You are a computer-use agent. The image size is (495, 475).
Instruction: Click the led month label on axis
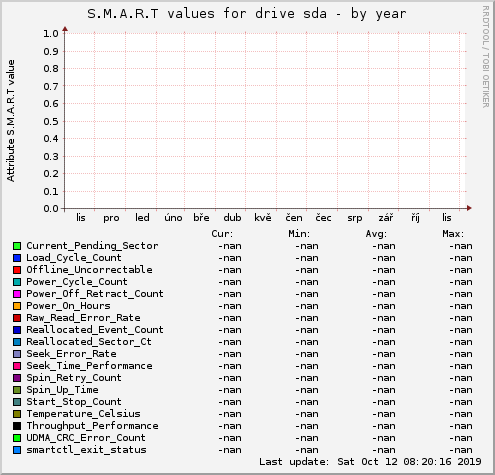coord(142,218)
